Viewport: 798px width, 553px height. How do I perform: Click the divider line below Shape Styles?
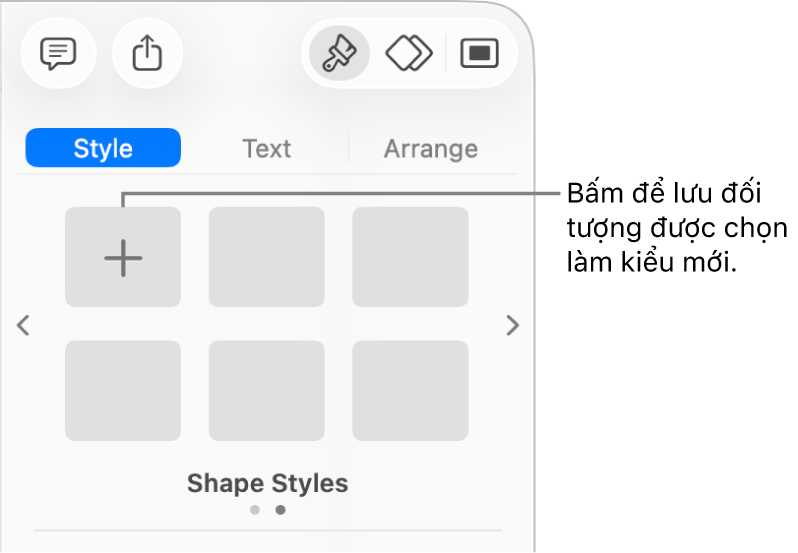point(267,530)
